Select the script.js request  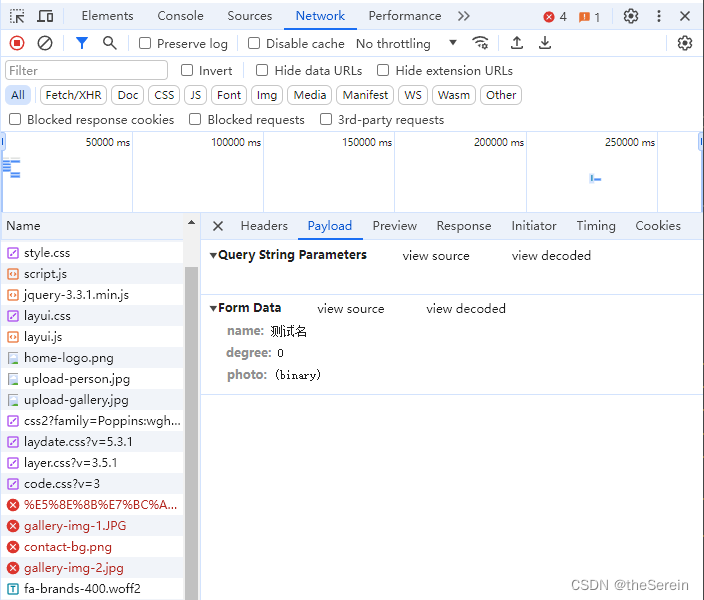pyautogui.click(x=92, y=274)
